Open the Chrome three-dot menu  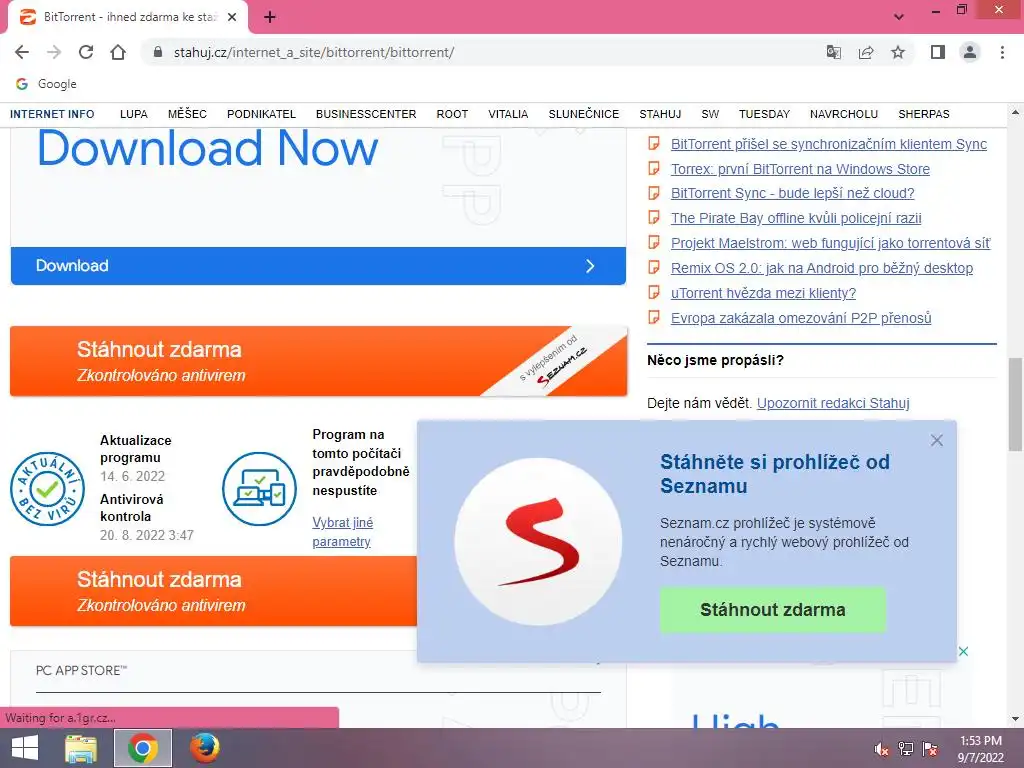1002,52
